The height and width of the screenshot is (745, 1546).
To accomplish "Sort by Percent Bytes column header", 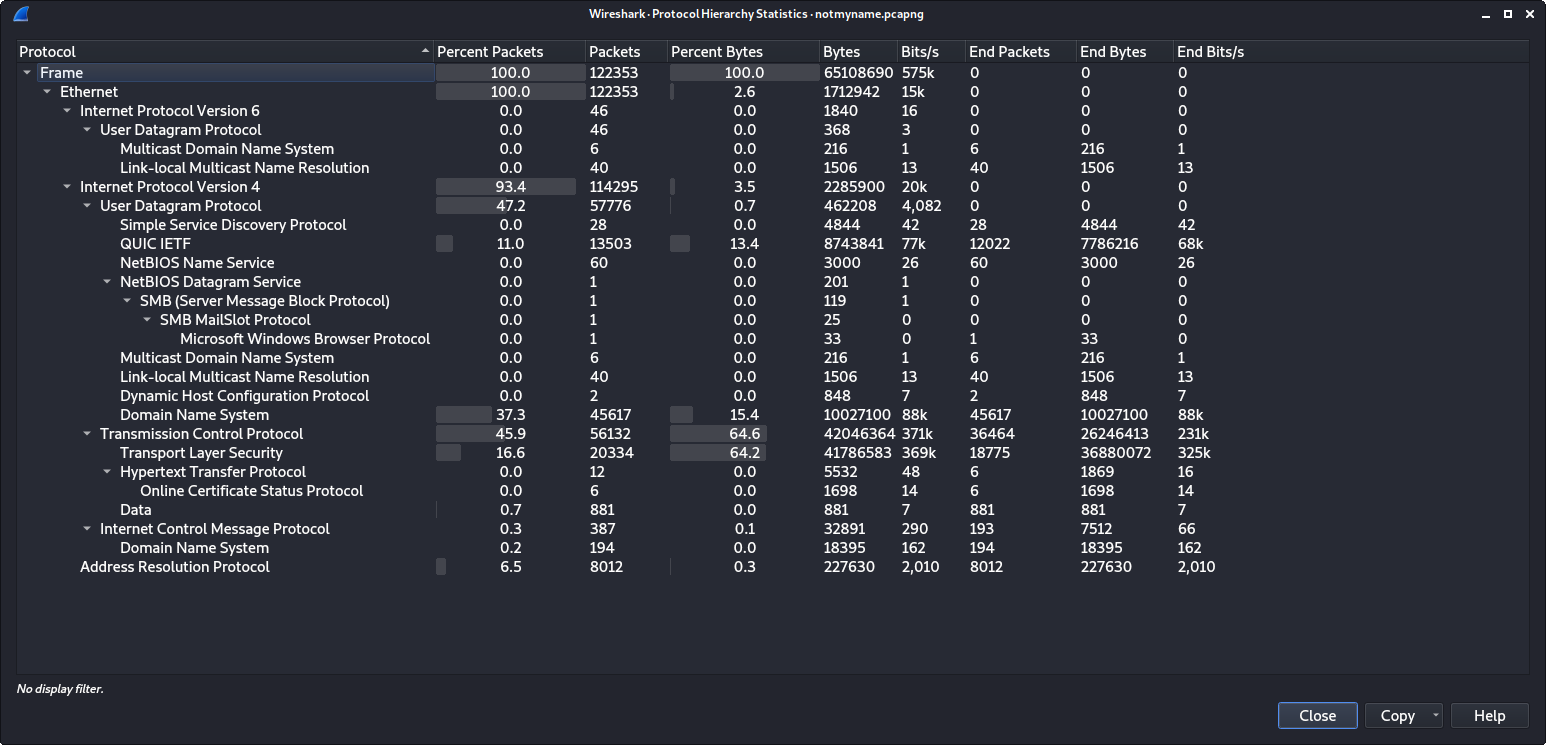I will pos(744,52).
